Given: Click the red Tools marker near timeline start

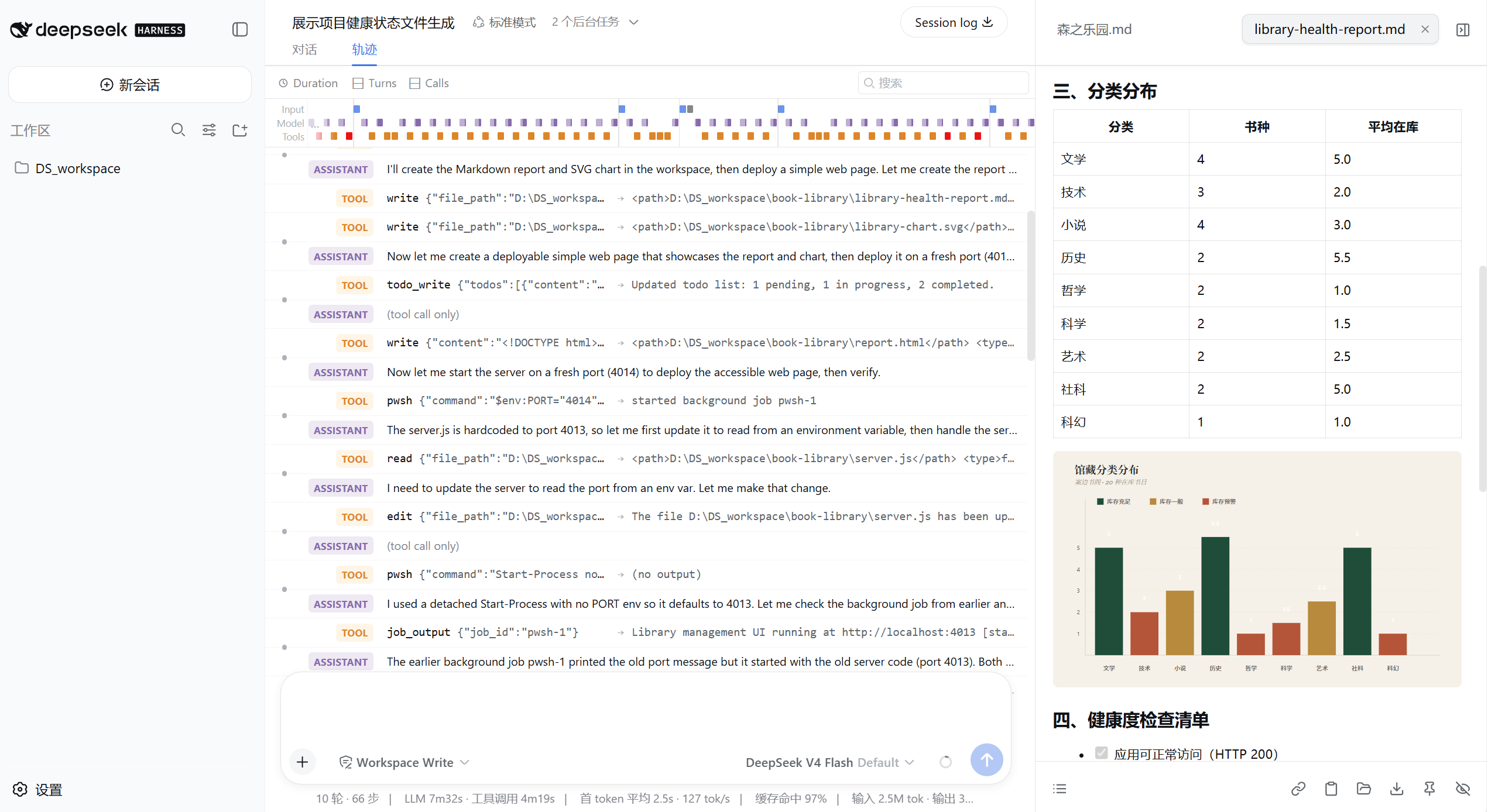Looking at the screenshot, I should (x=349, y=136).
